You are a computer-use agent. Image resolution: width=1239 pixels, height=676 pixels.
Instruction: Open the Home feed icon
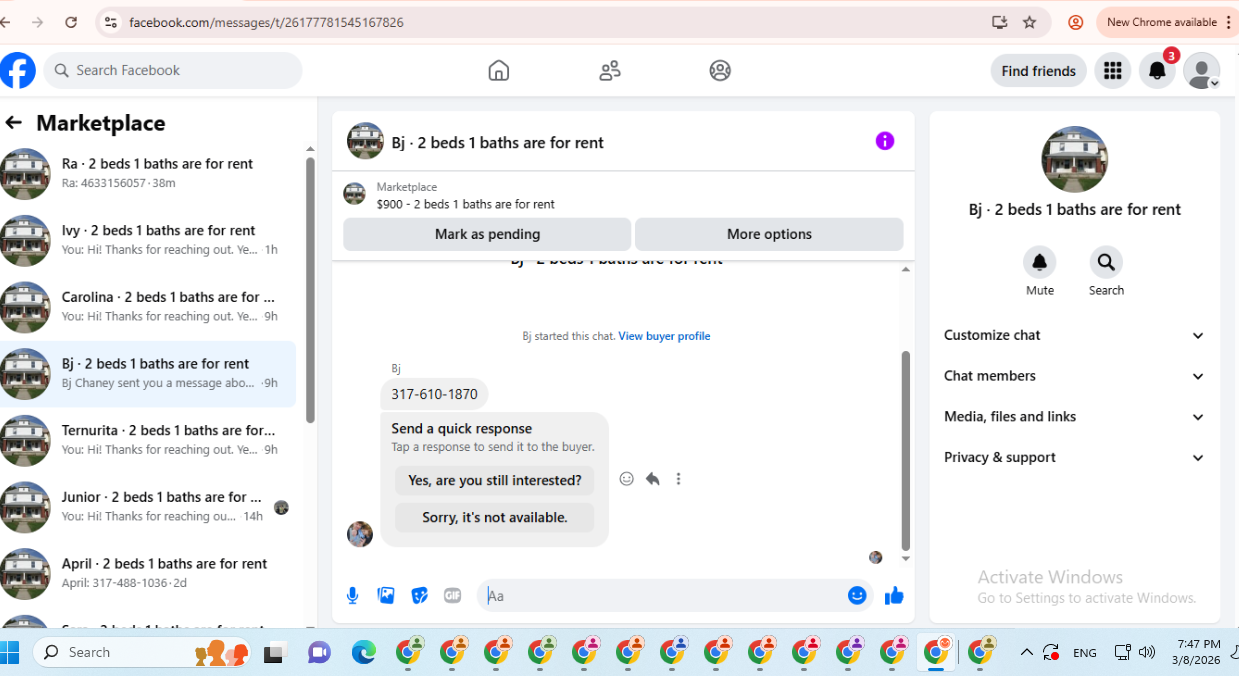(x=499, y=70)
